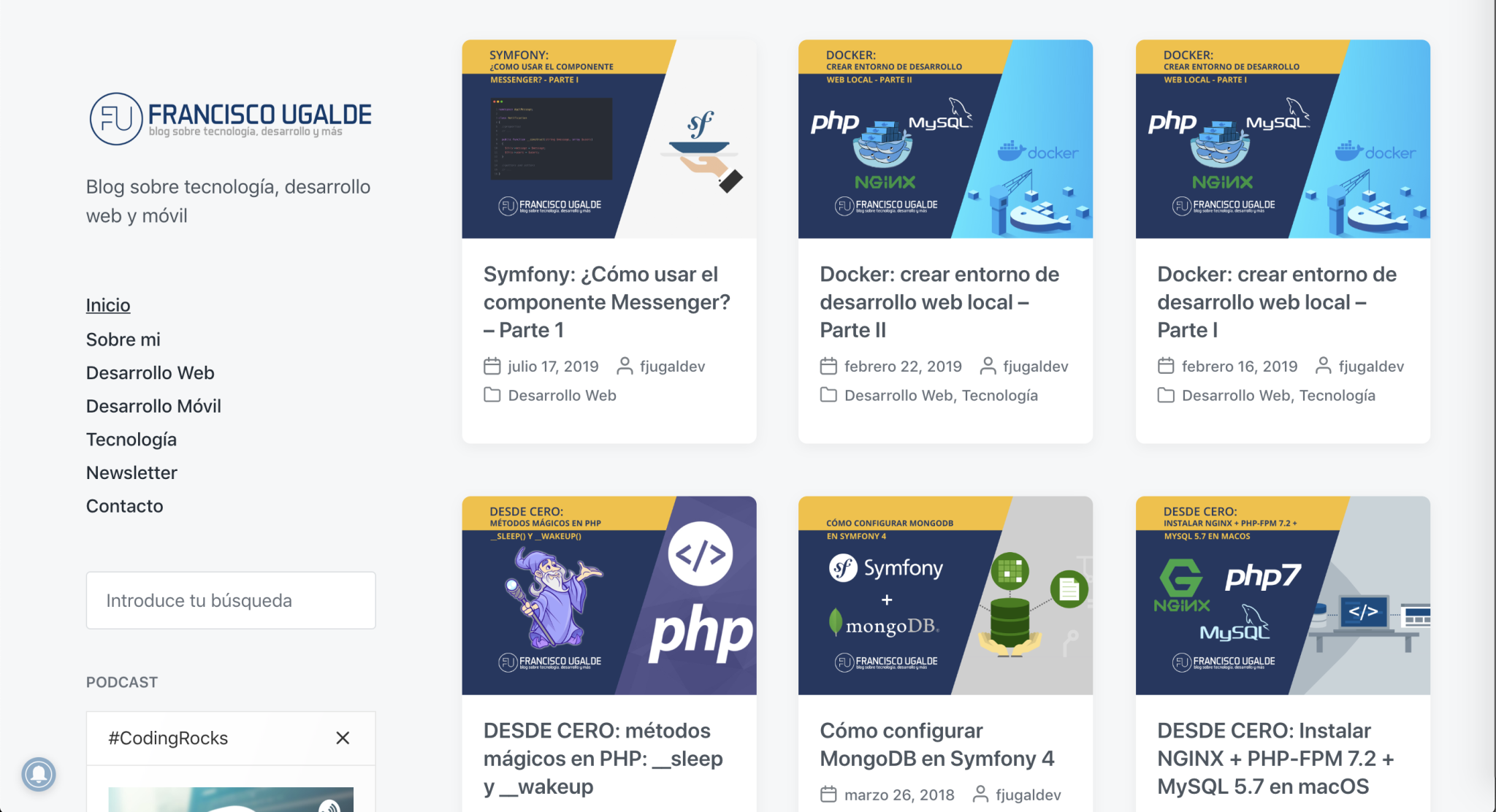Image resolution: width=1496 pixels, height=812 pixels.
Task: Click the marzo 26, 2018 date link
Action: click(899, 795)
